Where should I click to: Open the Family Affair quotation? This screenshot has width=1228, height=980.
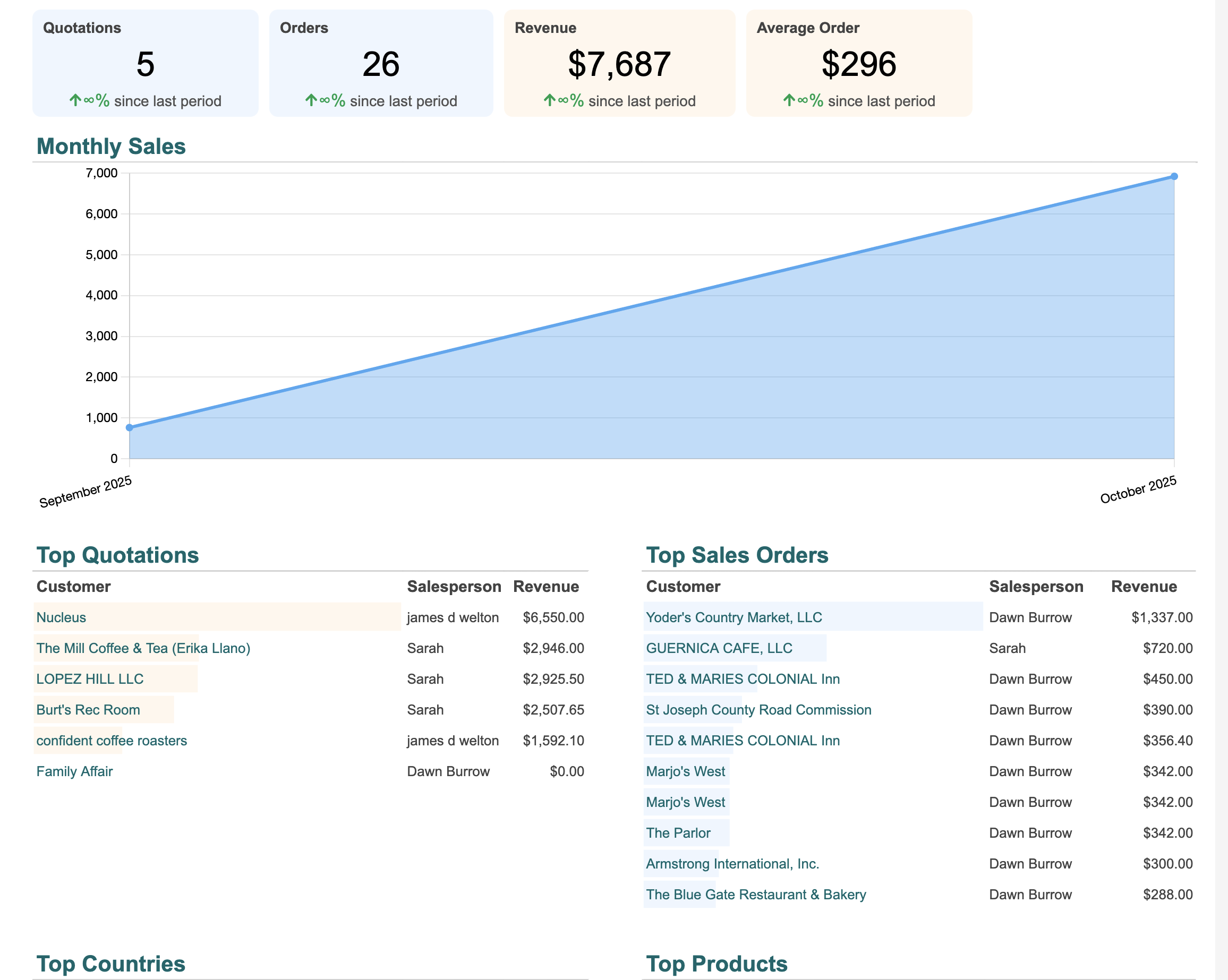click(74, 771)
